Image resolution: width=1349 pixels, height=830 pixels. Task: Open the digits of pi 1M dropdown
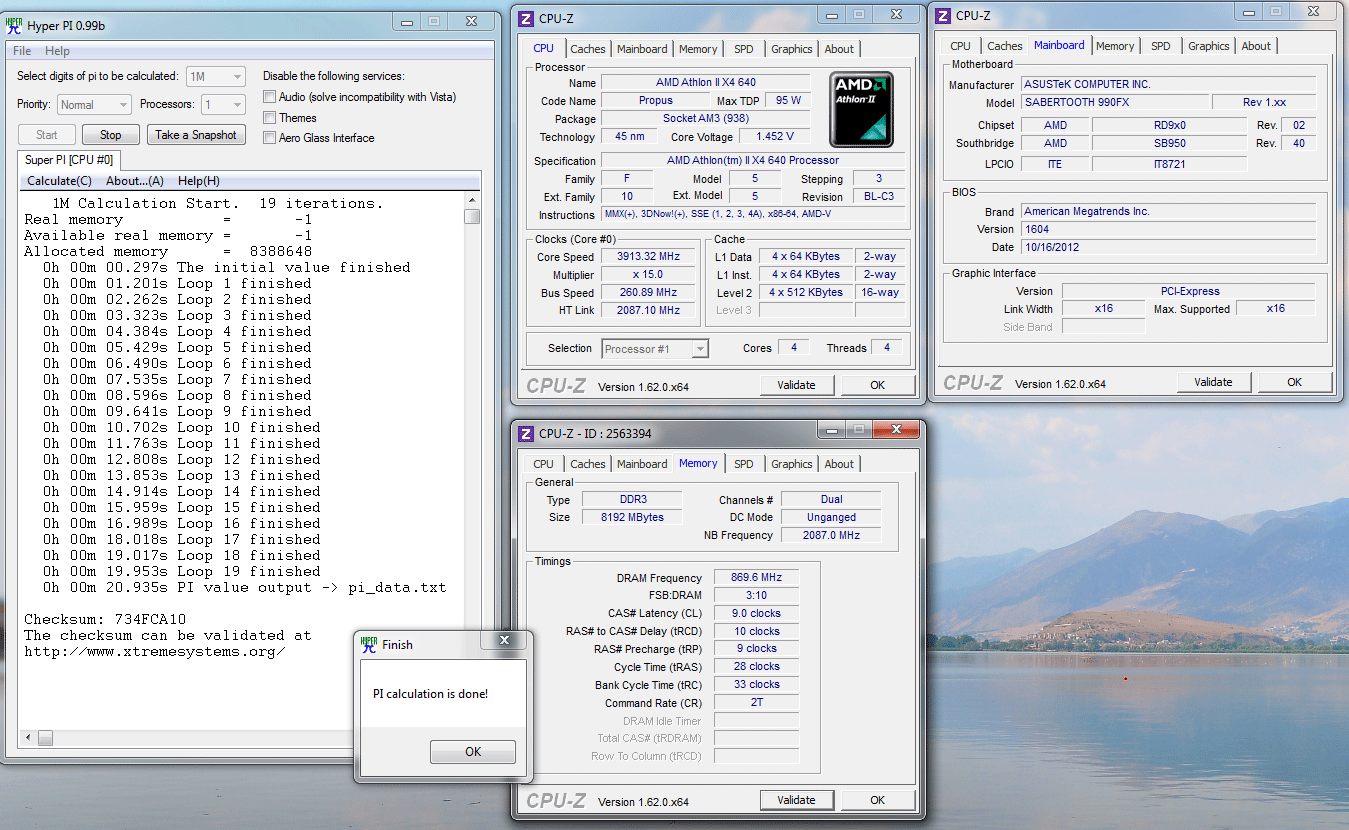(x=216, y=77)
